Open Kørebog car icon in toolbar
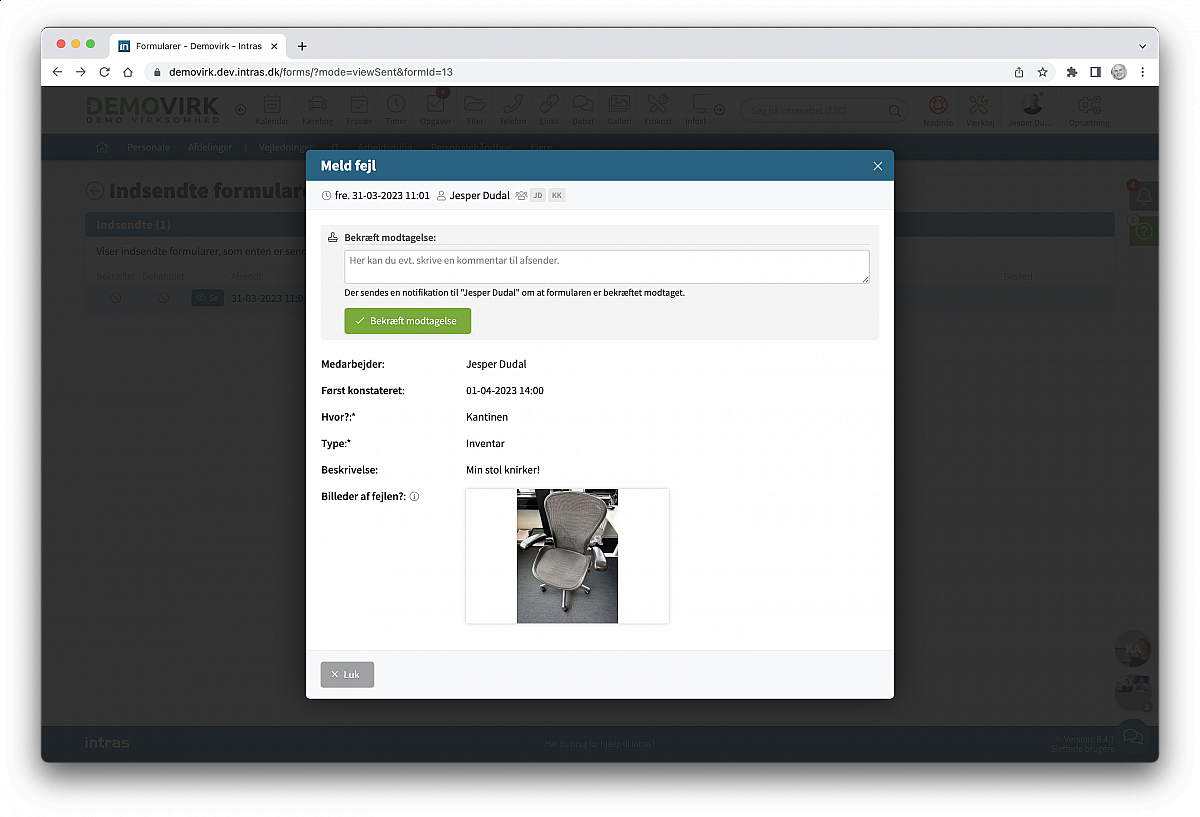Screen dimensions: 1200x817 point(316,109)
